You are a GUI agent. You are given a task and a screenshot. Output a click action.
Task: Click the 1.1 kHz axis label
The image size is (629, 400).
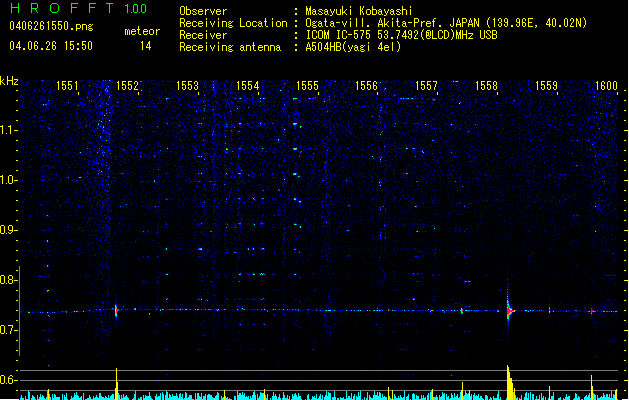tap(8, 130)
